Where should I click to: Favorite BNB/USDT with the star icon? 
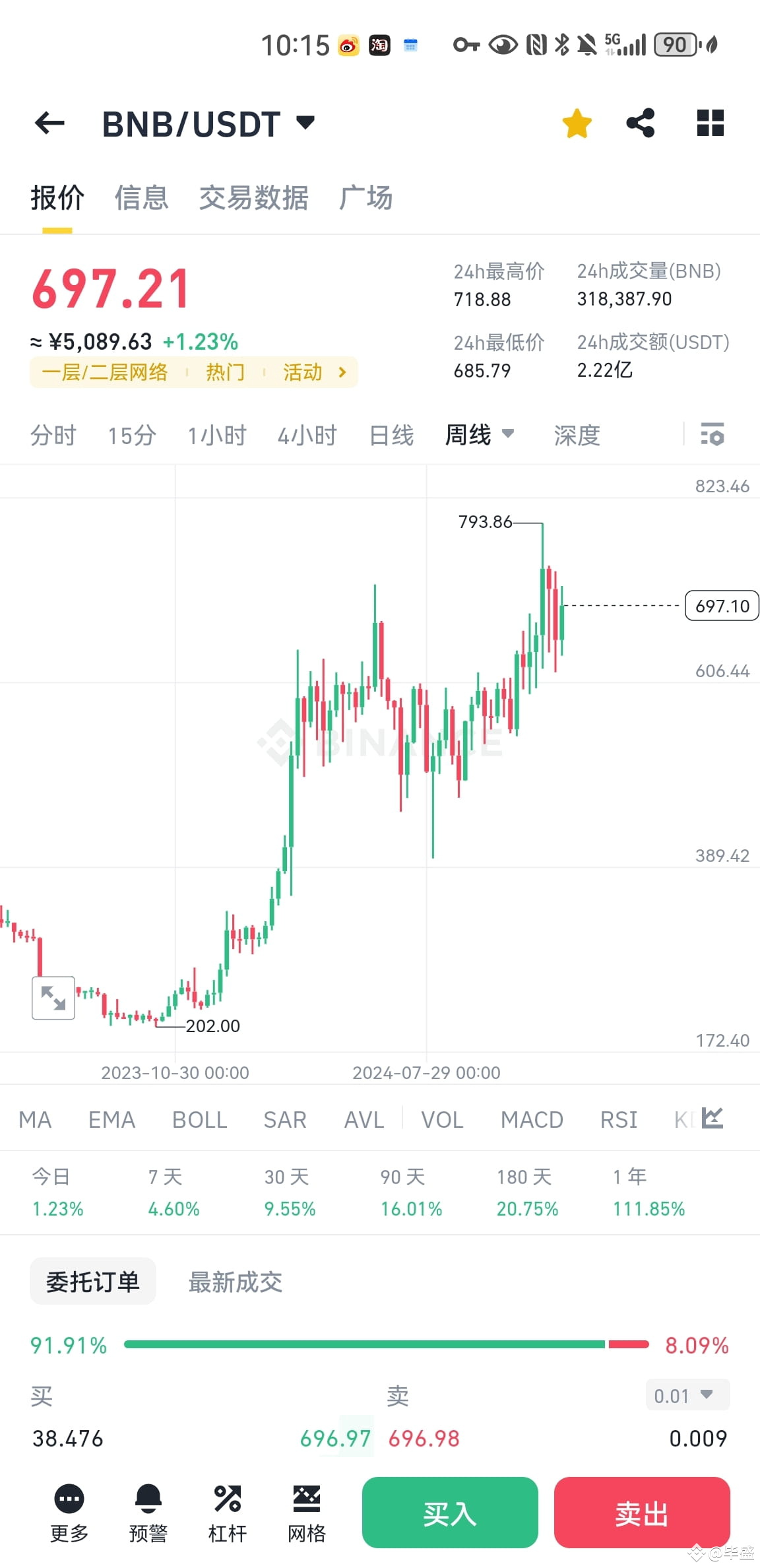[x=575, y=123]
